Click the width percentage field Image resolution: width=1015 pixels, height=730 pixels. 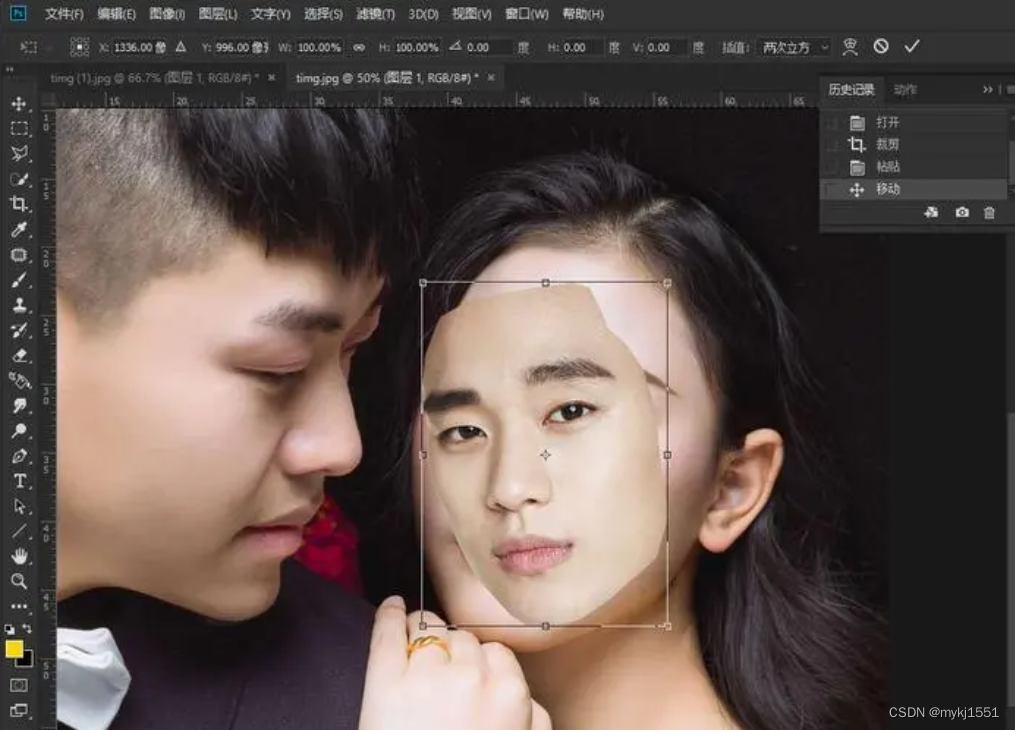coord(318,47)
